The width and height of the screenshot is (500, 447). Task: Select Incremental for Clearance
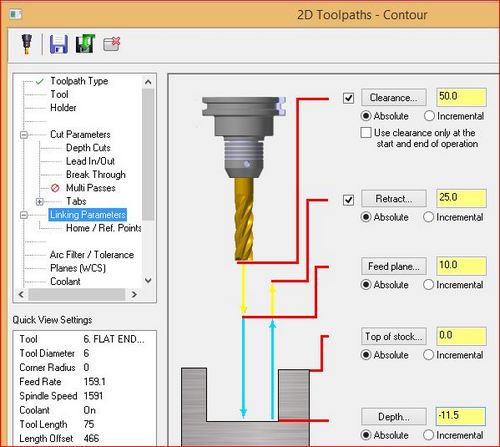click(429, 116)
